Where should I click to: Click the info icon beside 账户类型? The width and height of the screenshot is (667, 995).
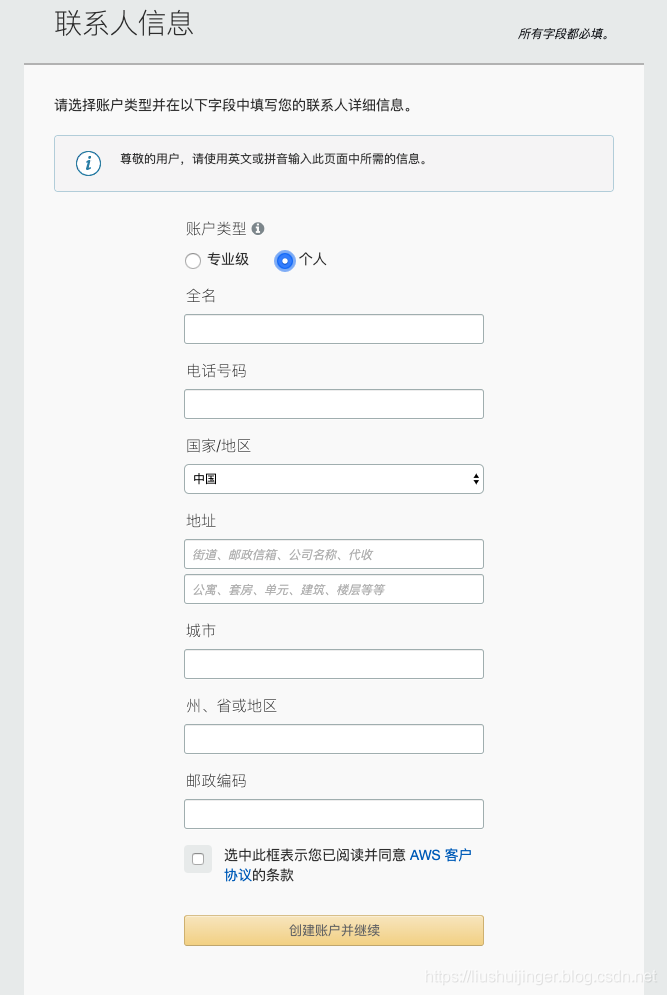258,229
